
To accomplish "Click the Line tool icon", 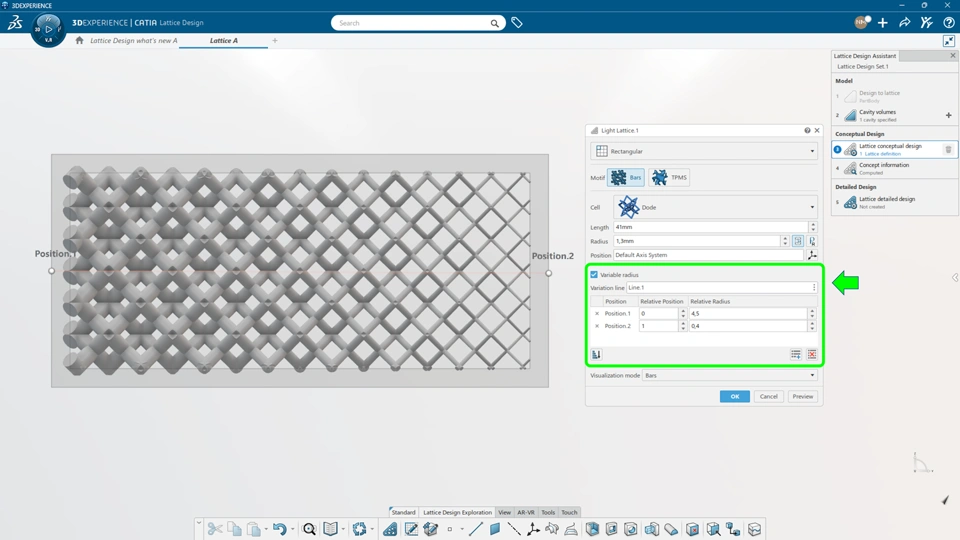I will click(475, 529).
